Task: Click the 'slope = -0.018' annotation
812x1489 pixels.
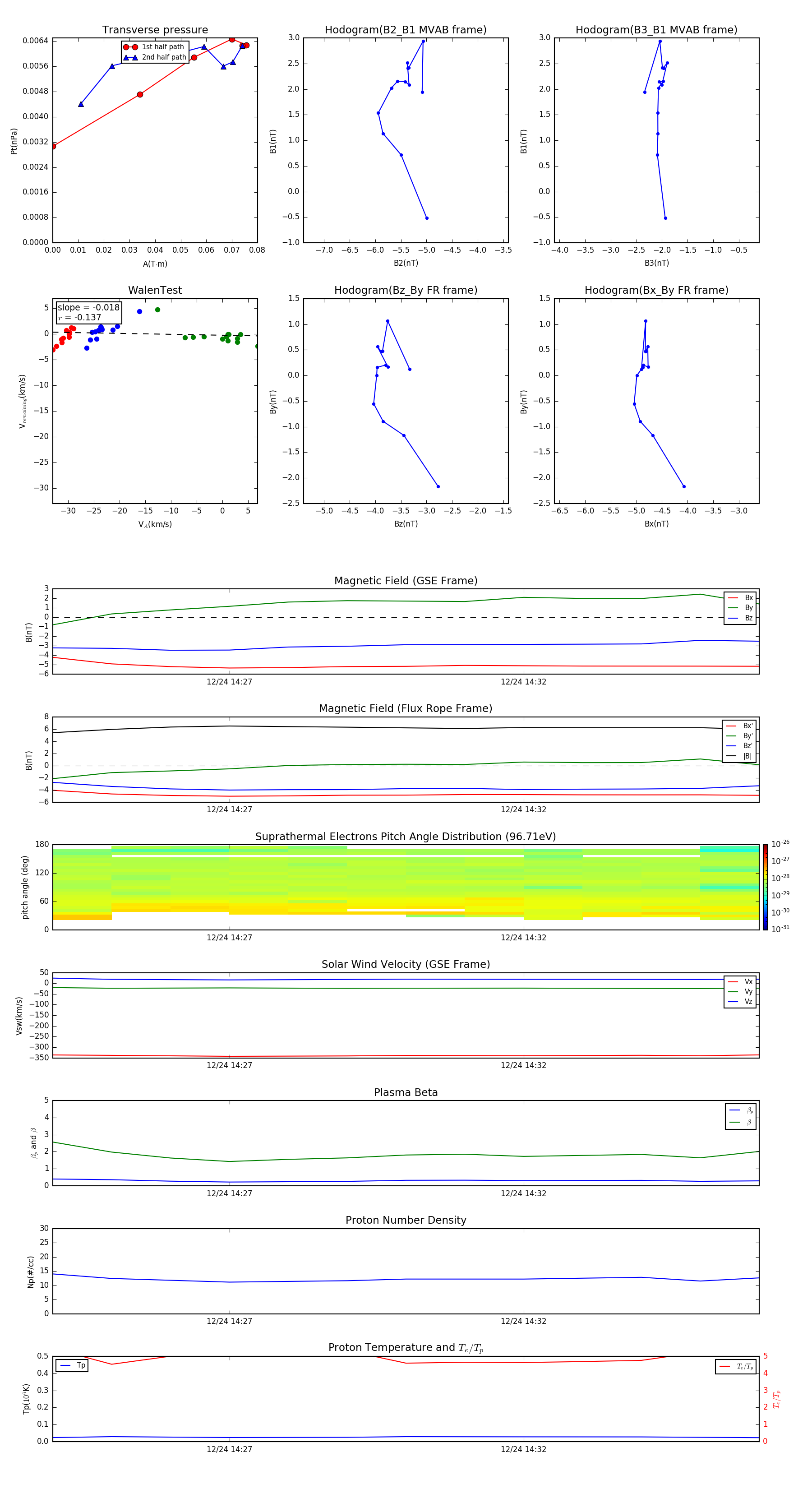Action: [x=88, y=308]
